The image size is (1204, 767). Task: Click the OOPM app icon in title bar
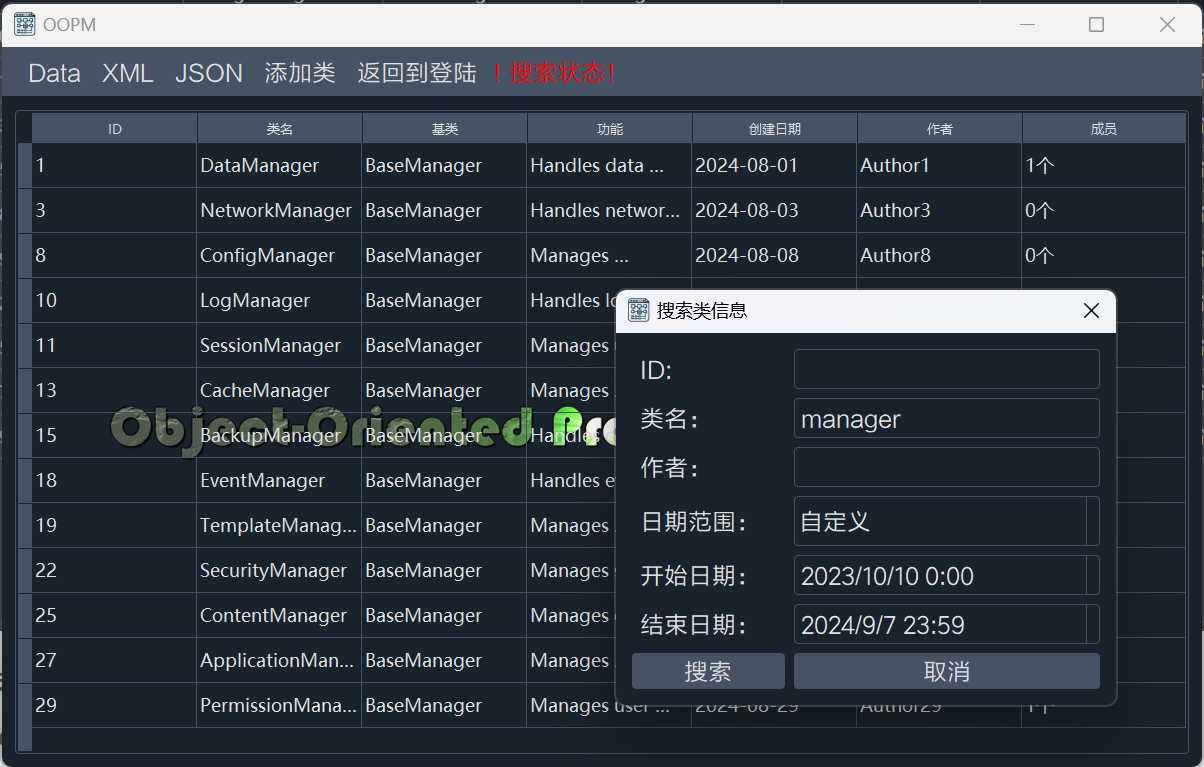(x=25, y=25)
